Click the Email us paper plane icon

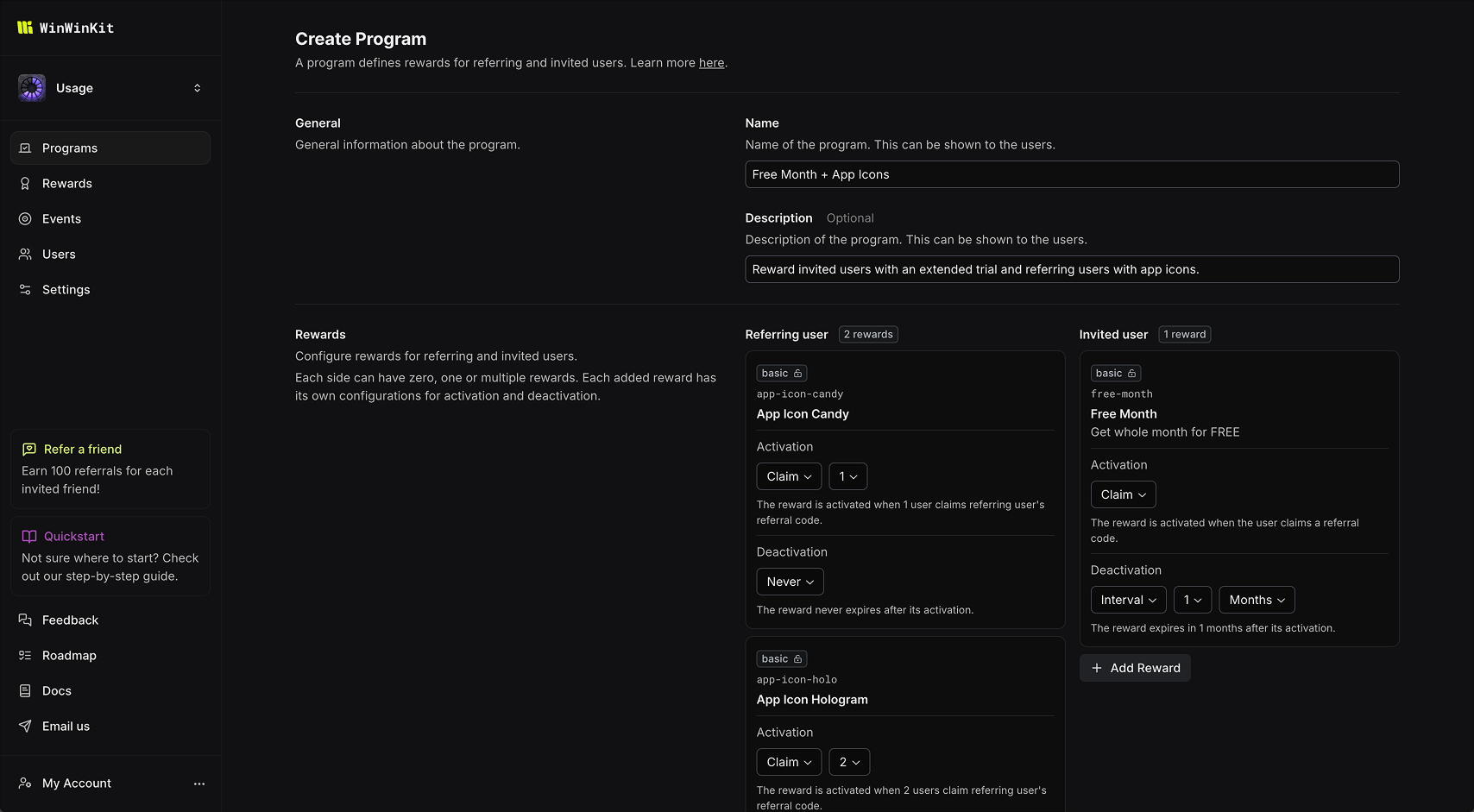(x=25, y=727)
